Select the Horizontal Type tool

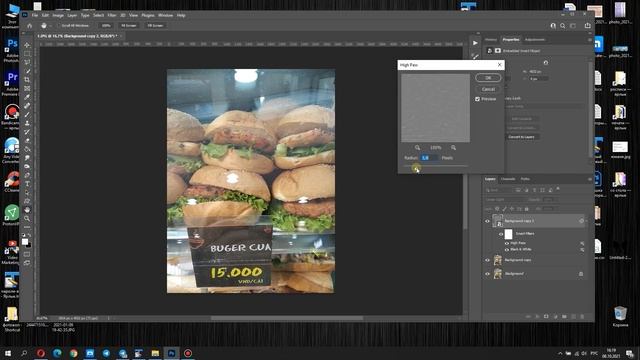[27, 184]
